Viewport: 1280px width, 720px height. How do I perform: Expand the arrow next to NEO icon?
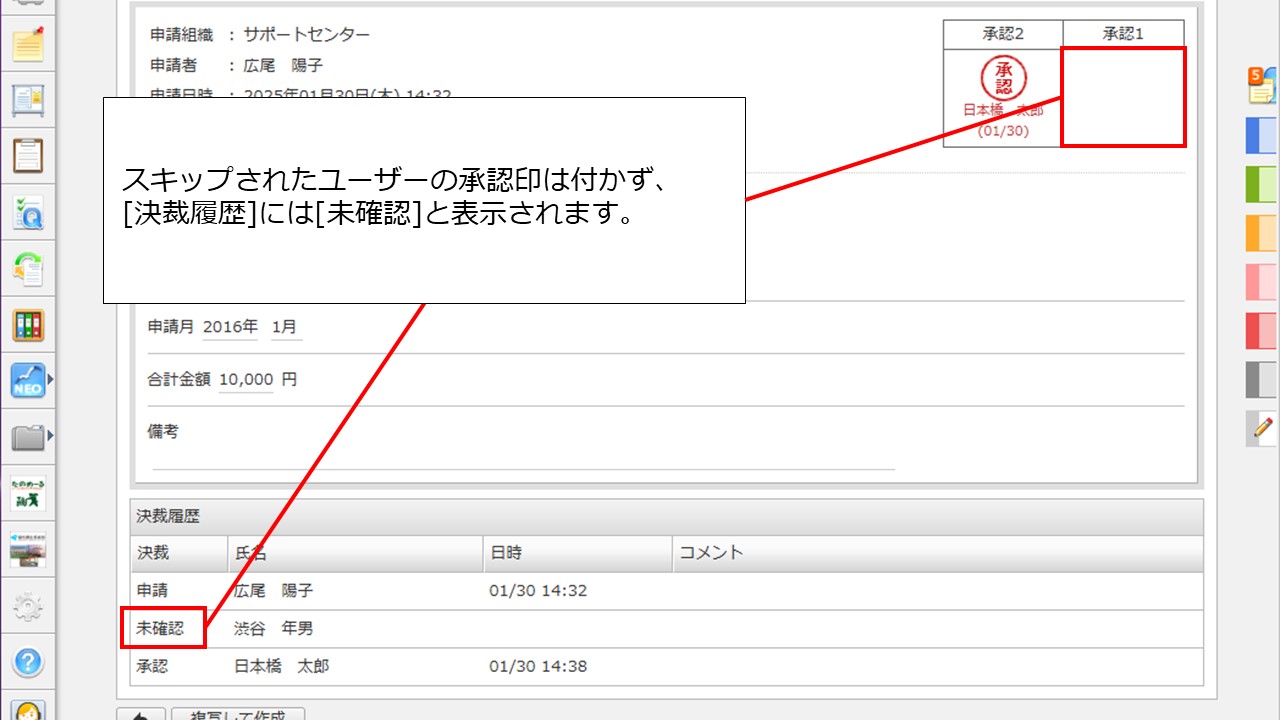[50, 380]
